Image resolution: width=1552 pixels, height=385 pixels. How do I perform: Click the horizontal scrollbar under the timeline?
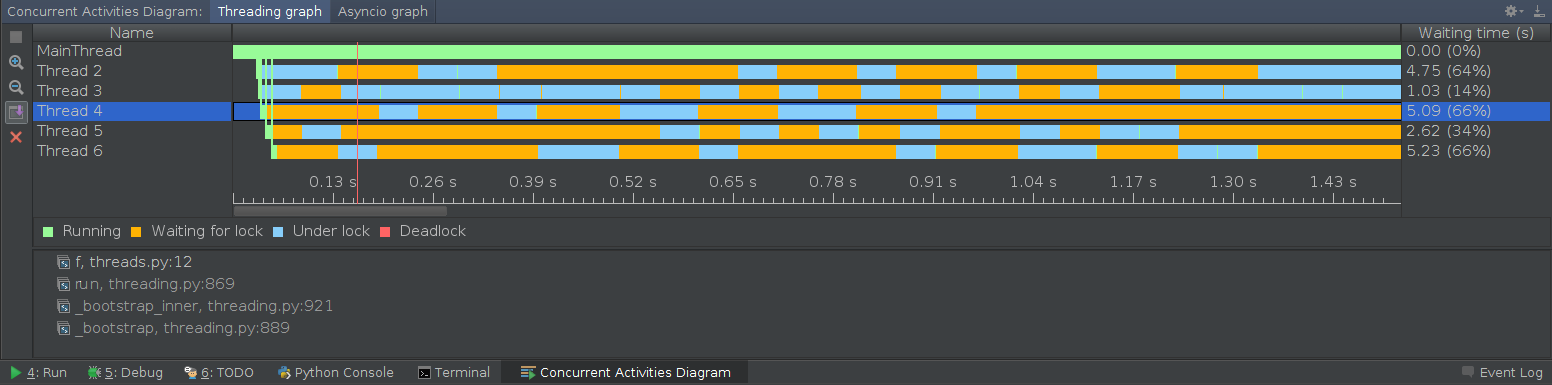340,210
